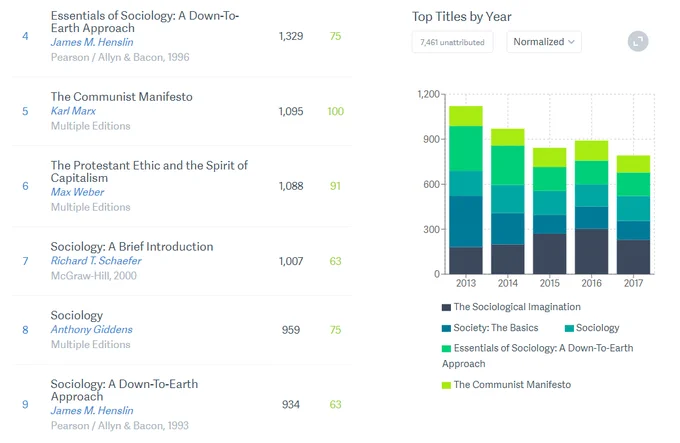The image size is (680, 443).
Task: Click rank number 4
Action: (x=25, y=36)
